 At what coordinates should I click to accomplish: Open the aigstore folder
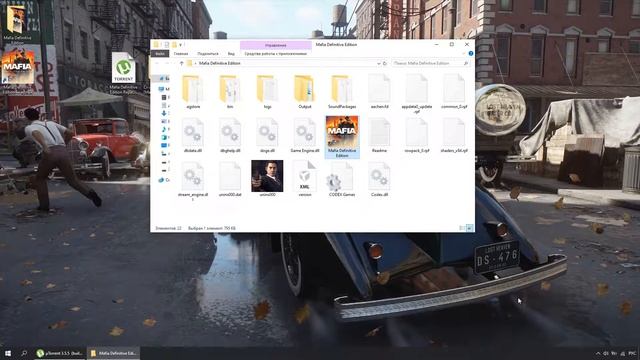pos(193,92)
